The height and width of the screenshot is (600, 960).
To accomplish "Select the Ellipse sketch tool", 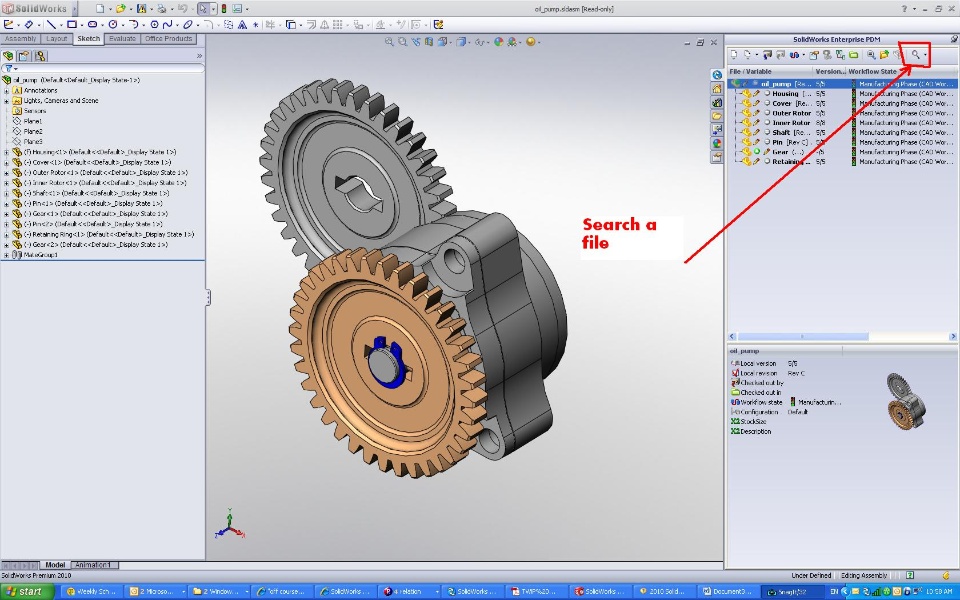I will coord(188,24).
